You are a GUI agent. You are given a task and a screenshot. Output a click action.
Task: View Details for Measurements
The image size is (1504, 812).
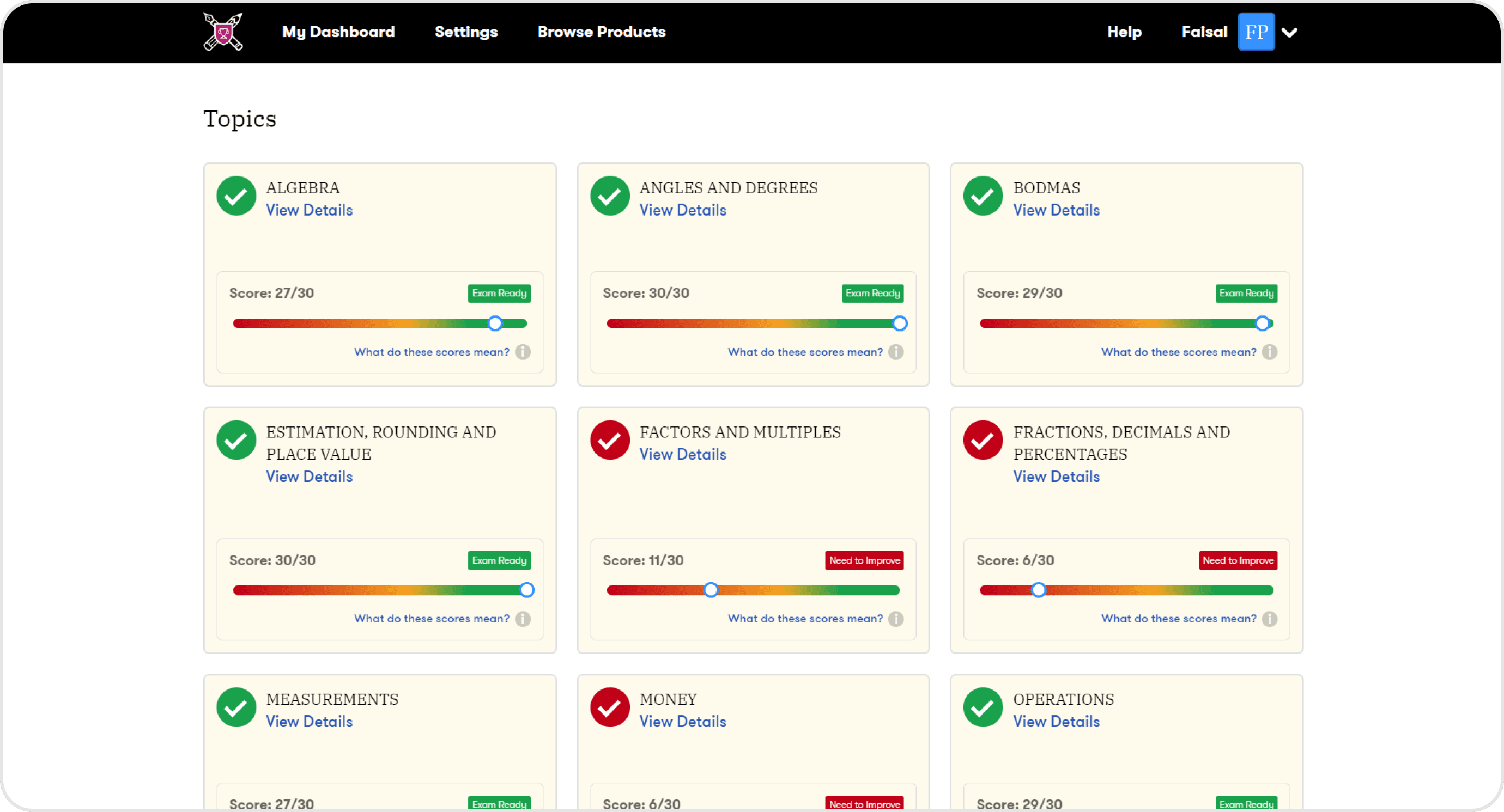[x=309, y=722]
